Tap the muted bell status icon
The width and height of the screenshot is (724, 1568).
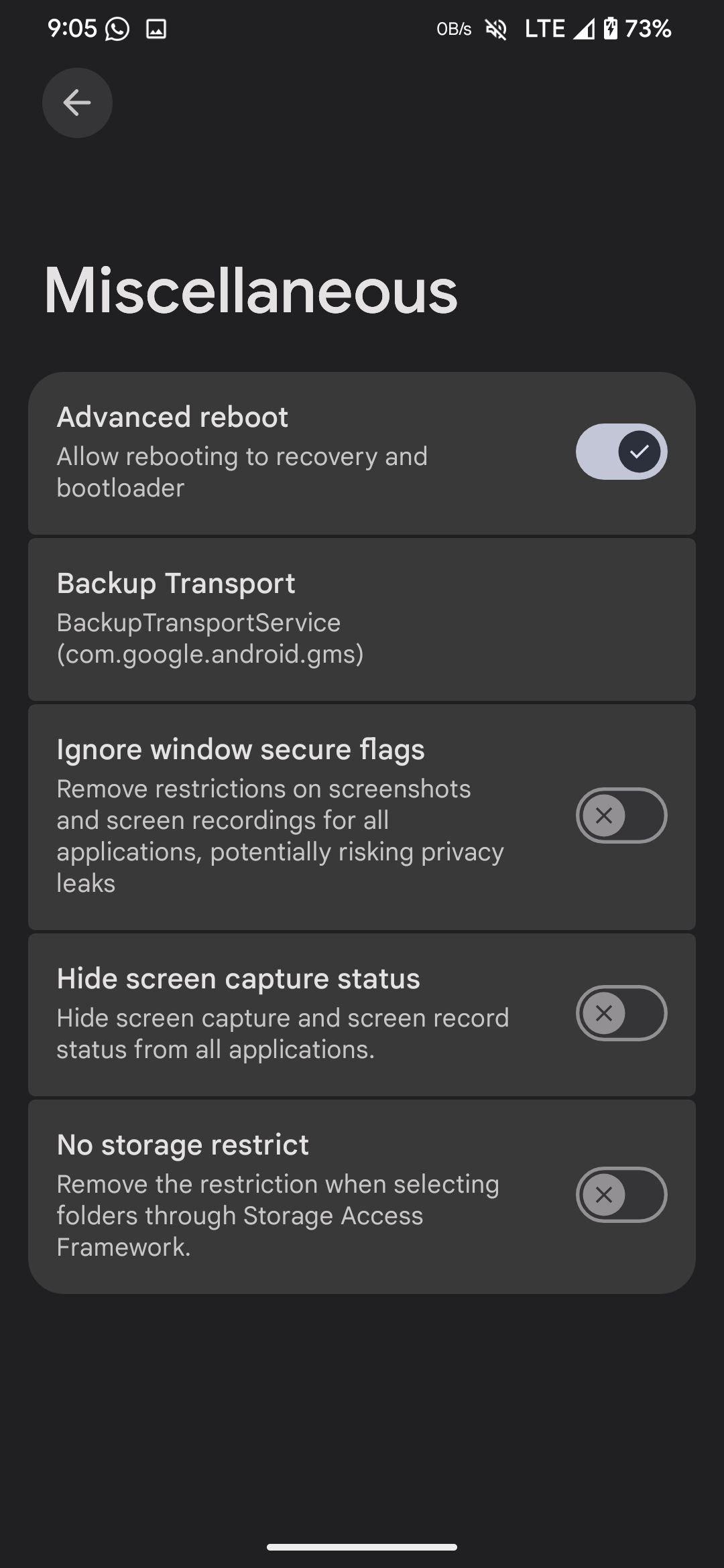pyautogui.click(x=496, y=29)
